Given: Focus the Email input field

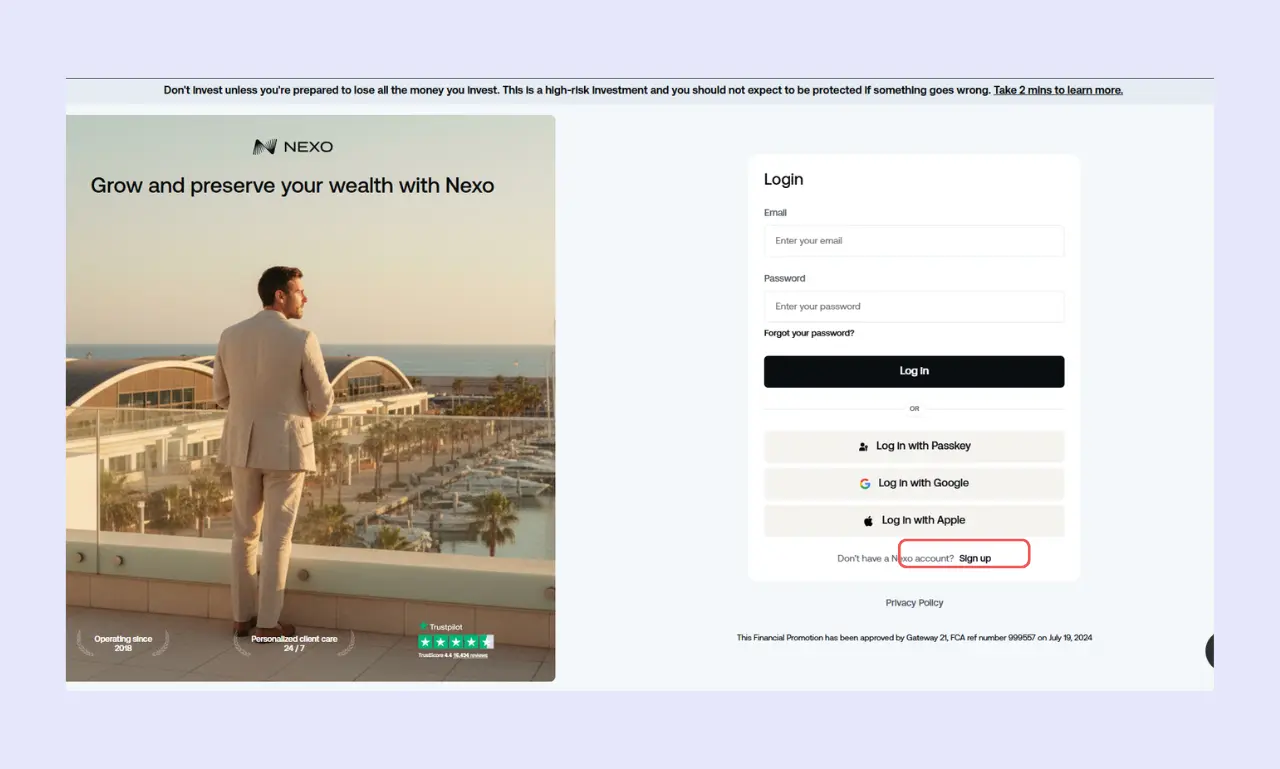Looking at the screenshot, I should click(914, 241).
